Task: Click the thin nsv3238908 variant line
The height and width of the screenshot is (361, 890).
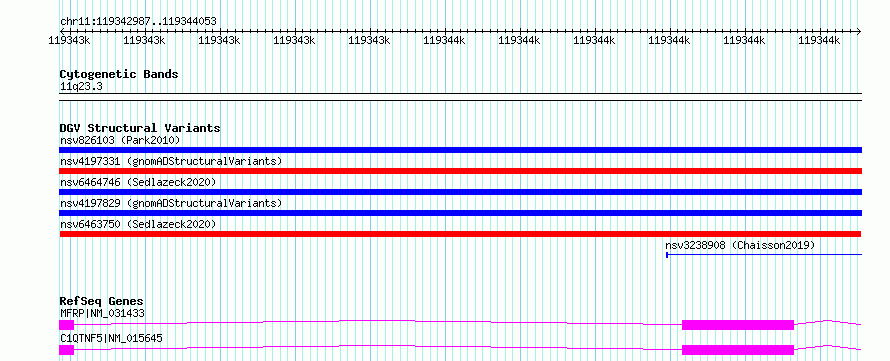Action: (764, 255)
